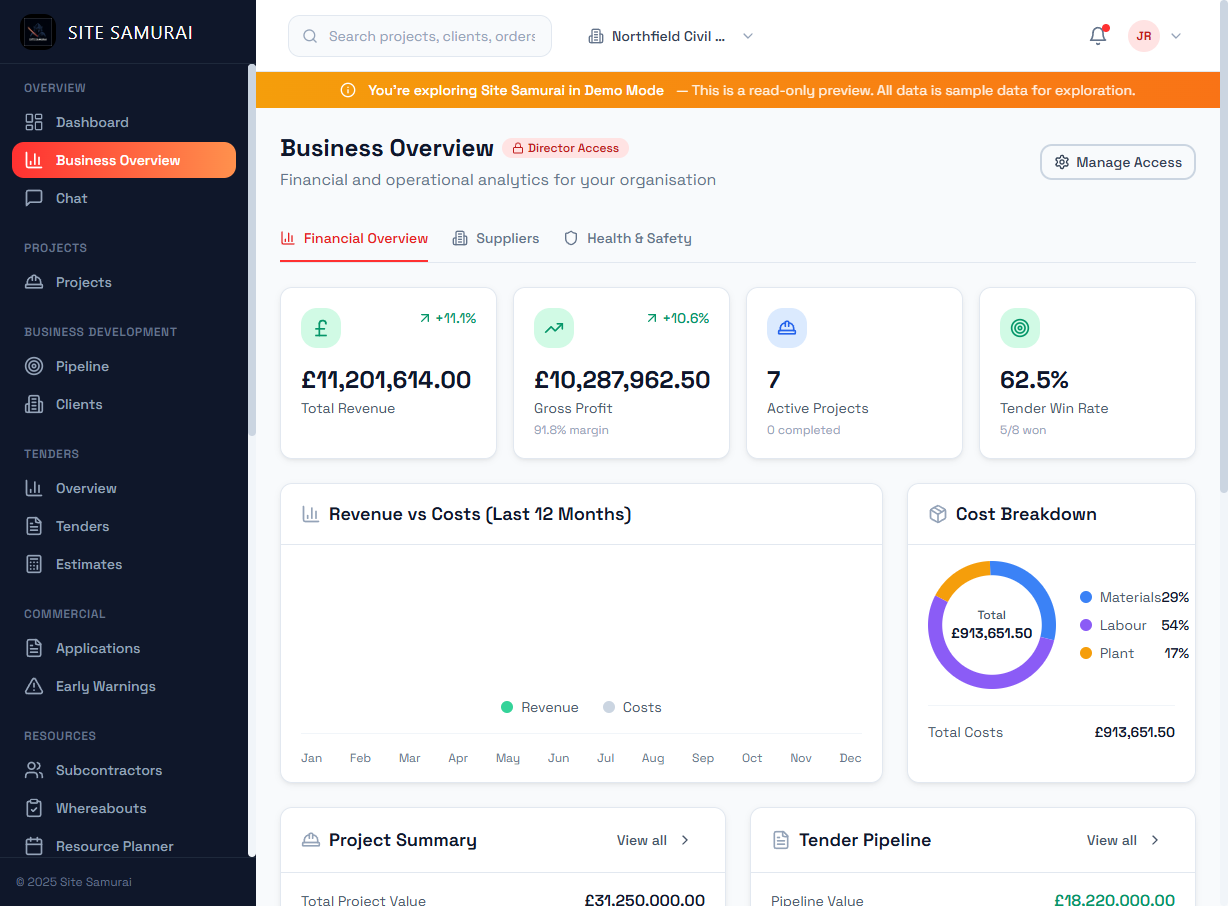Click the notification bell icon

1097,35
